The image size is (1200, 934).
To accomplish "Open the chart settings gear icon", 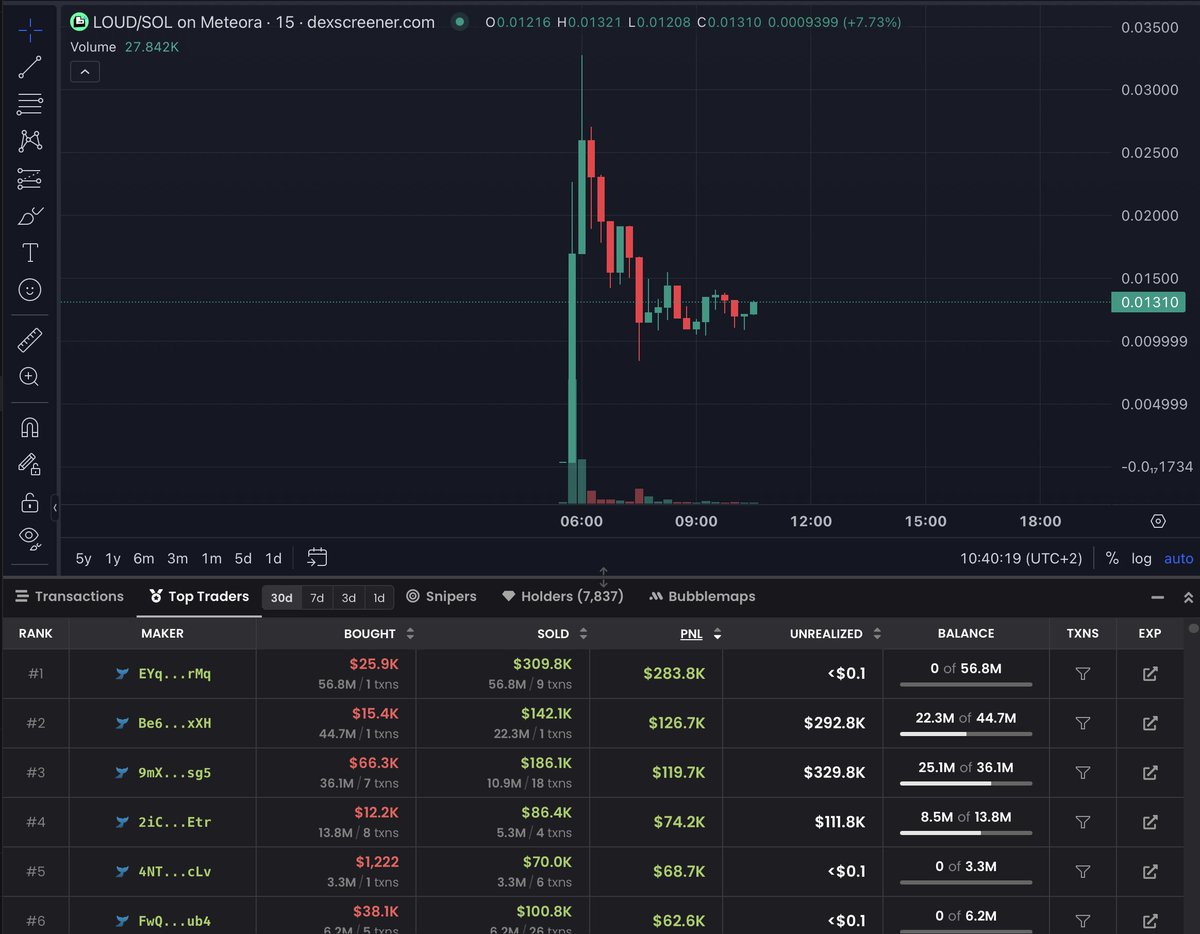I will pos(1158,521).
